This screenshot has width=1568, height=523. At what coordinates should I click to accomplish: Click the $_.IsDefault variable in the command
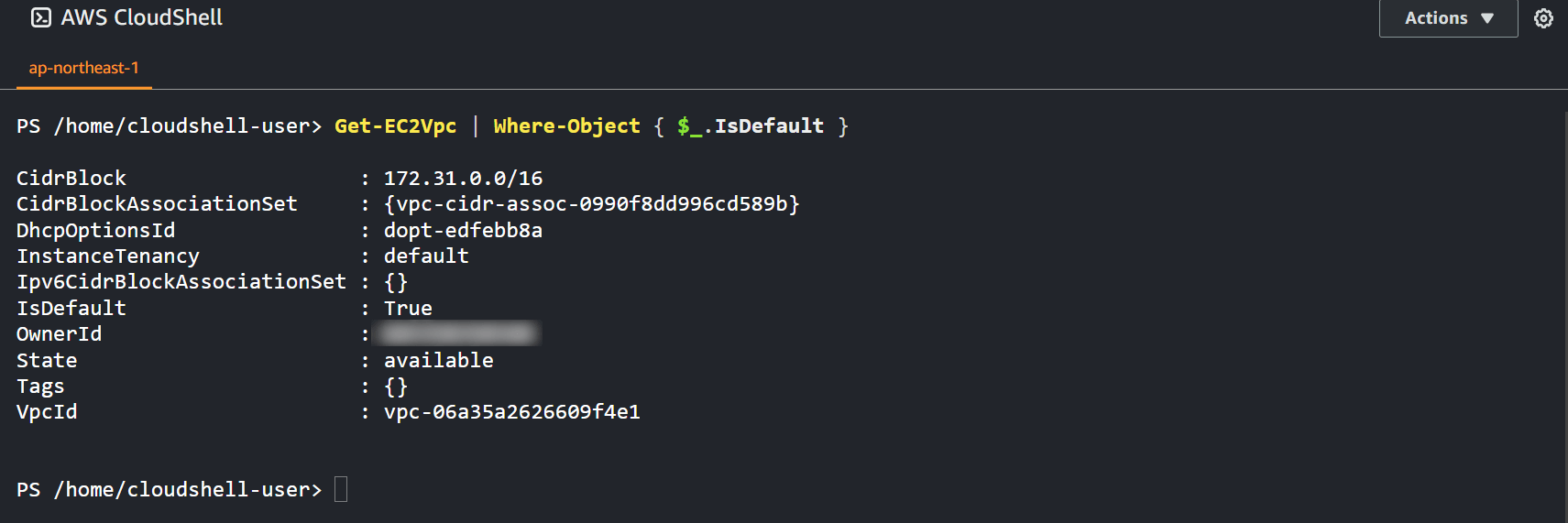[751, 126]
